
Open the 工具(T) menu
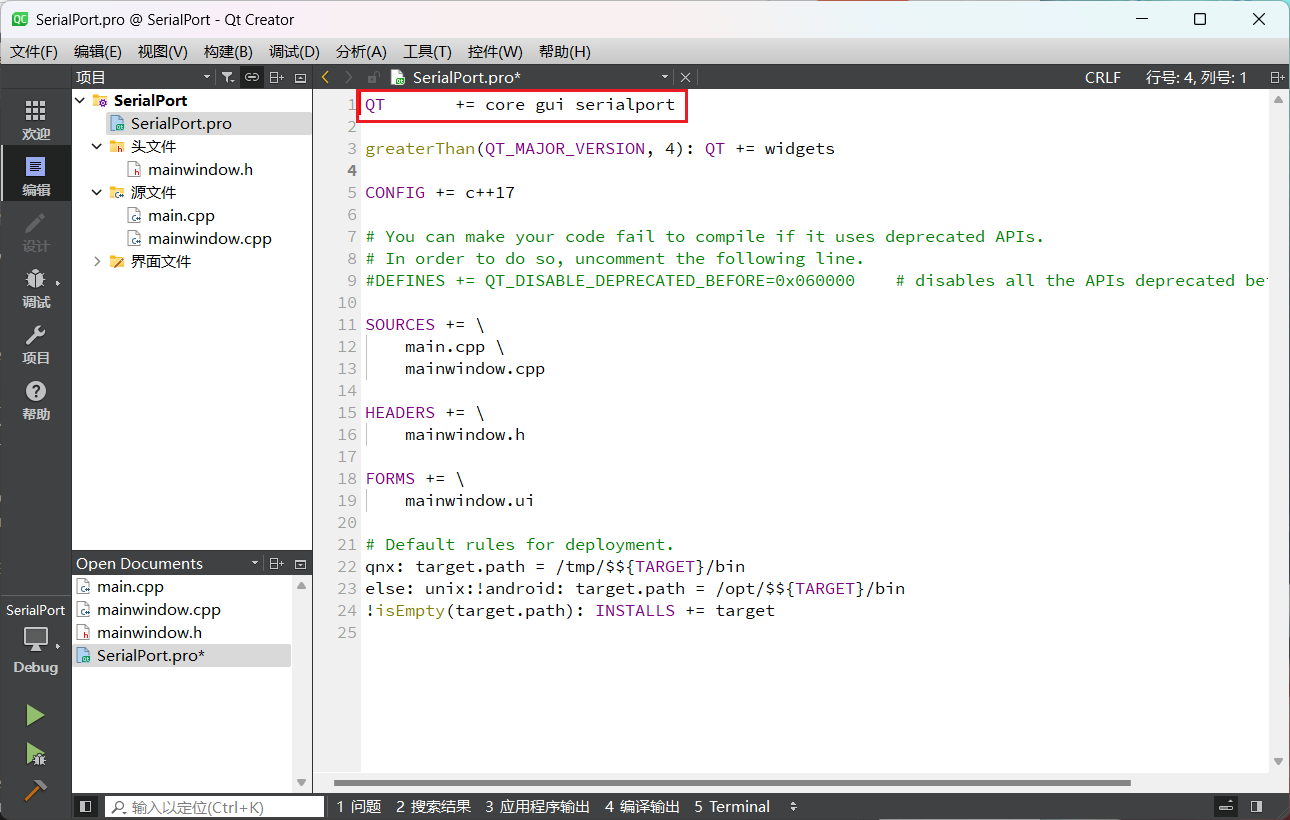(427, 52)
